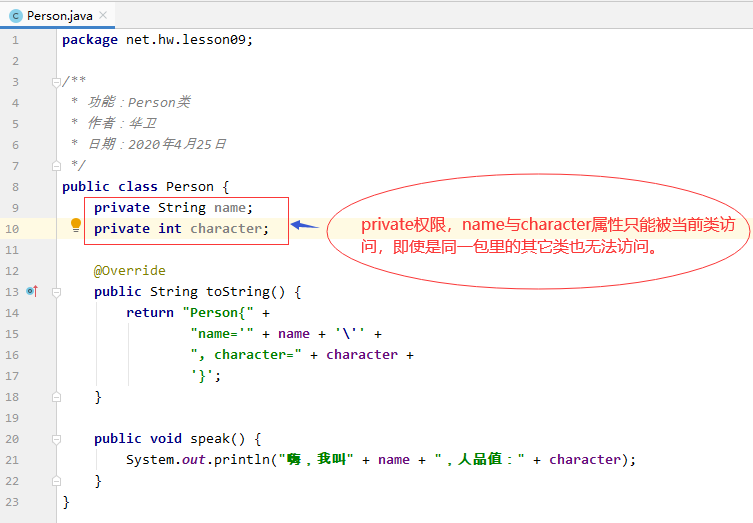
Task: Click the package name net.hw.lesson09
Action: 186,40
